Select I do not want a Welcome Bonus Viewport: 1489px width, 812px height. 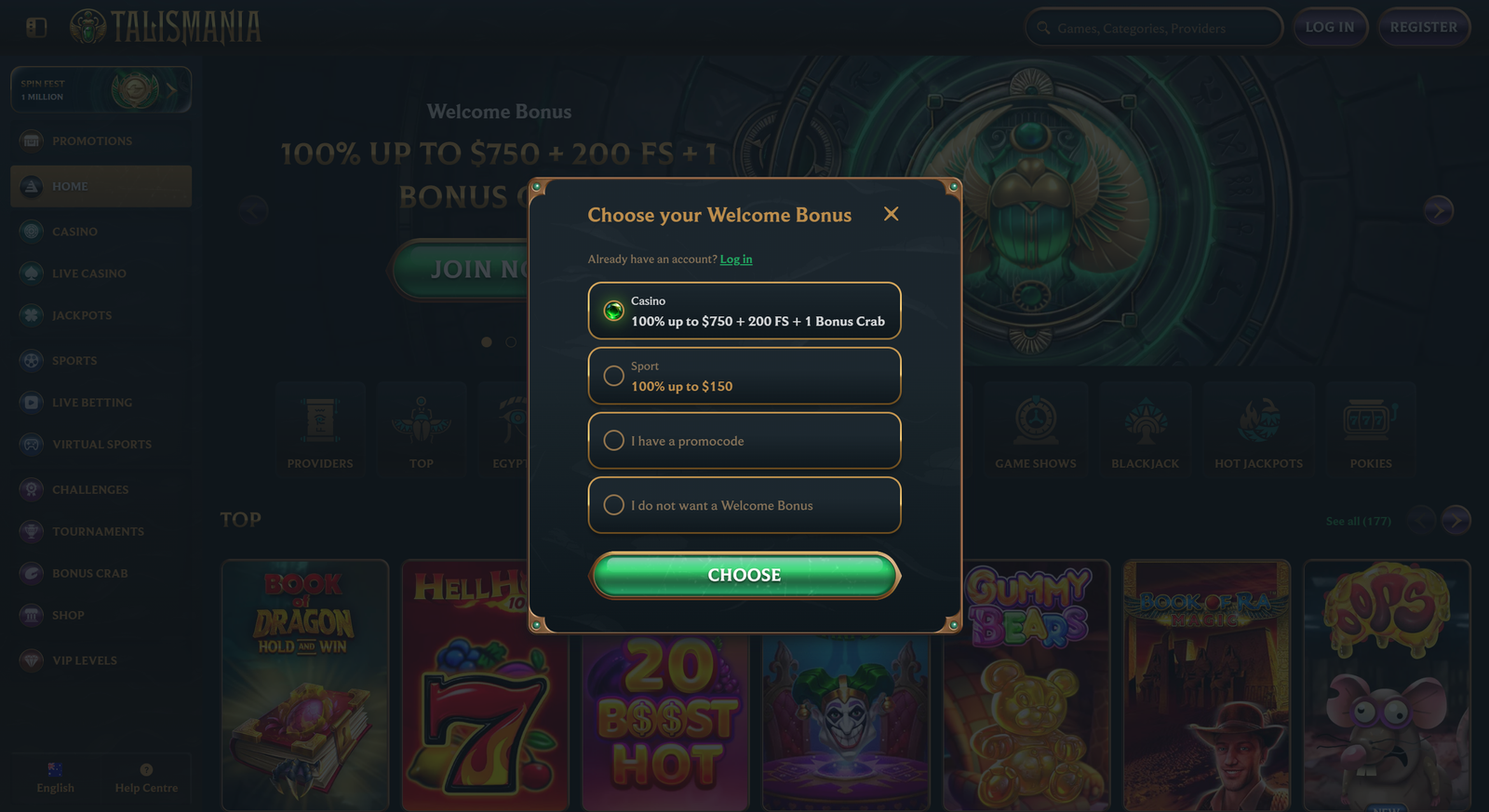coord(744,505)
